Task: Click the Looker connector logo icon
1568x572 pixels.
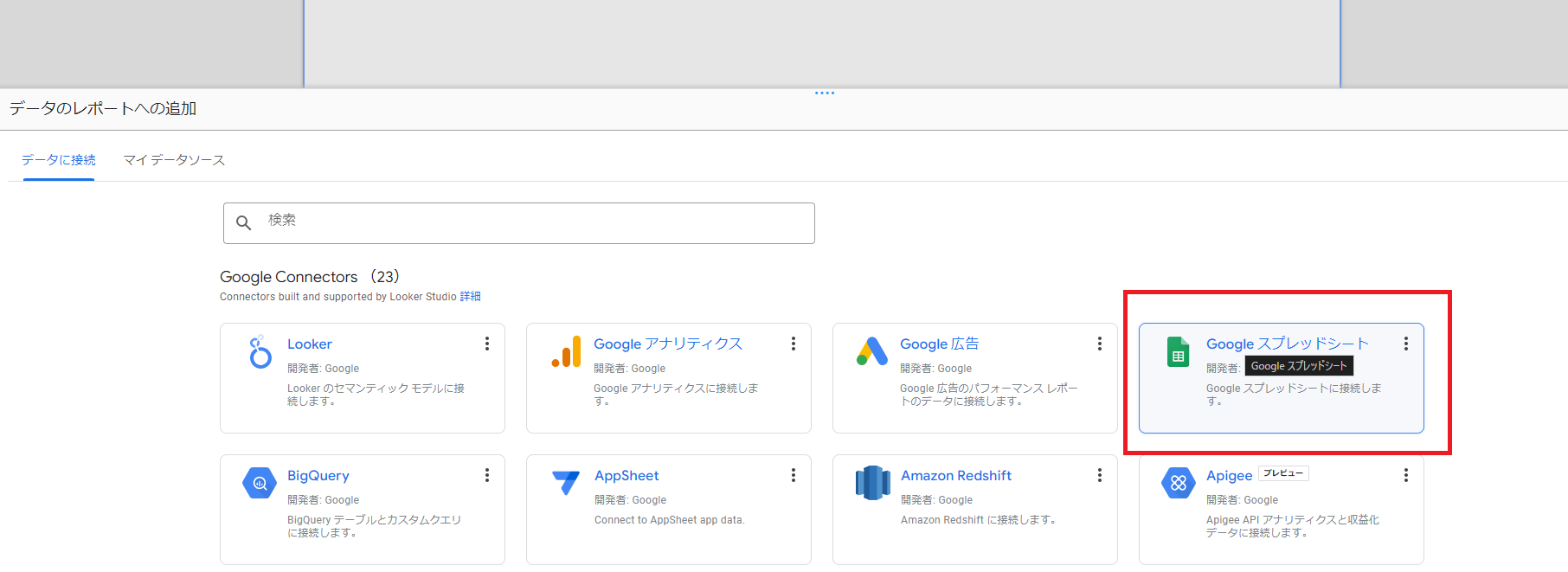Action: click(x=260, y=352)
